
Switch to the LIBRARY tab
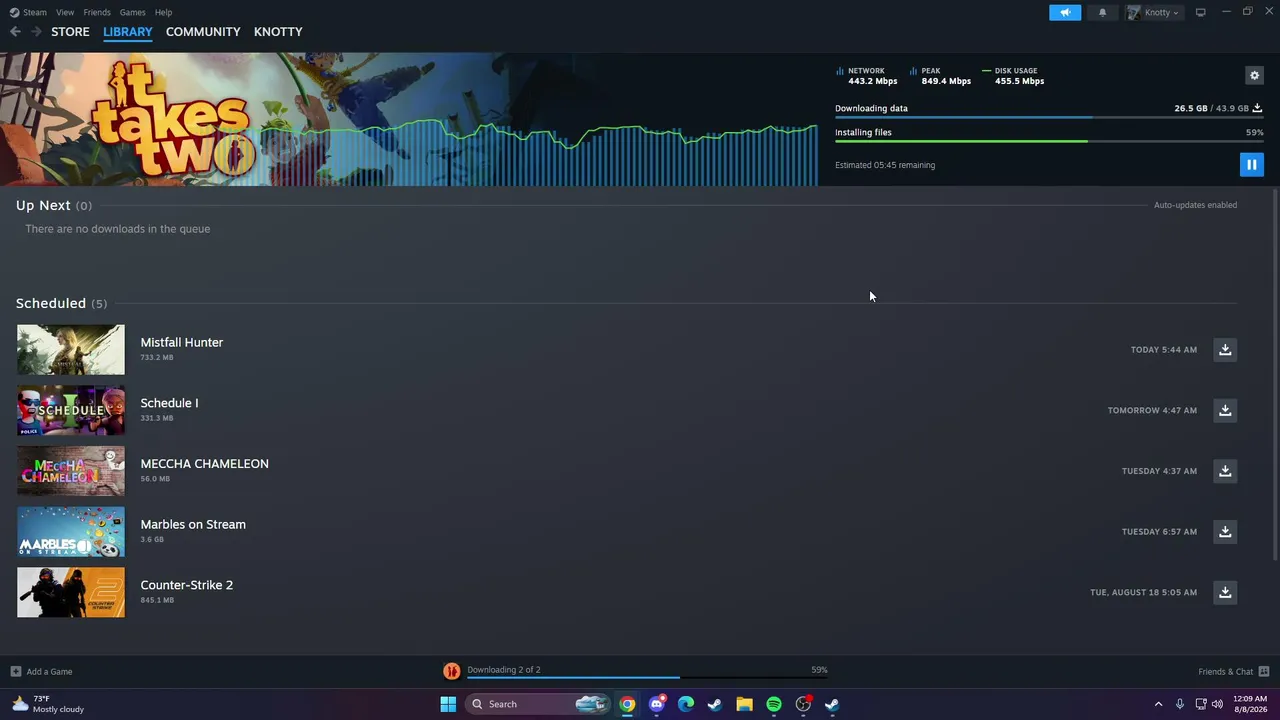click(x=128, y=32)
